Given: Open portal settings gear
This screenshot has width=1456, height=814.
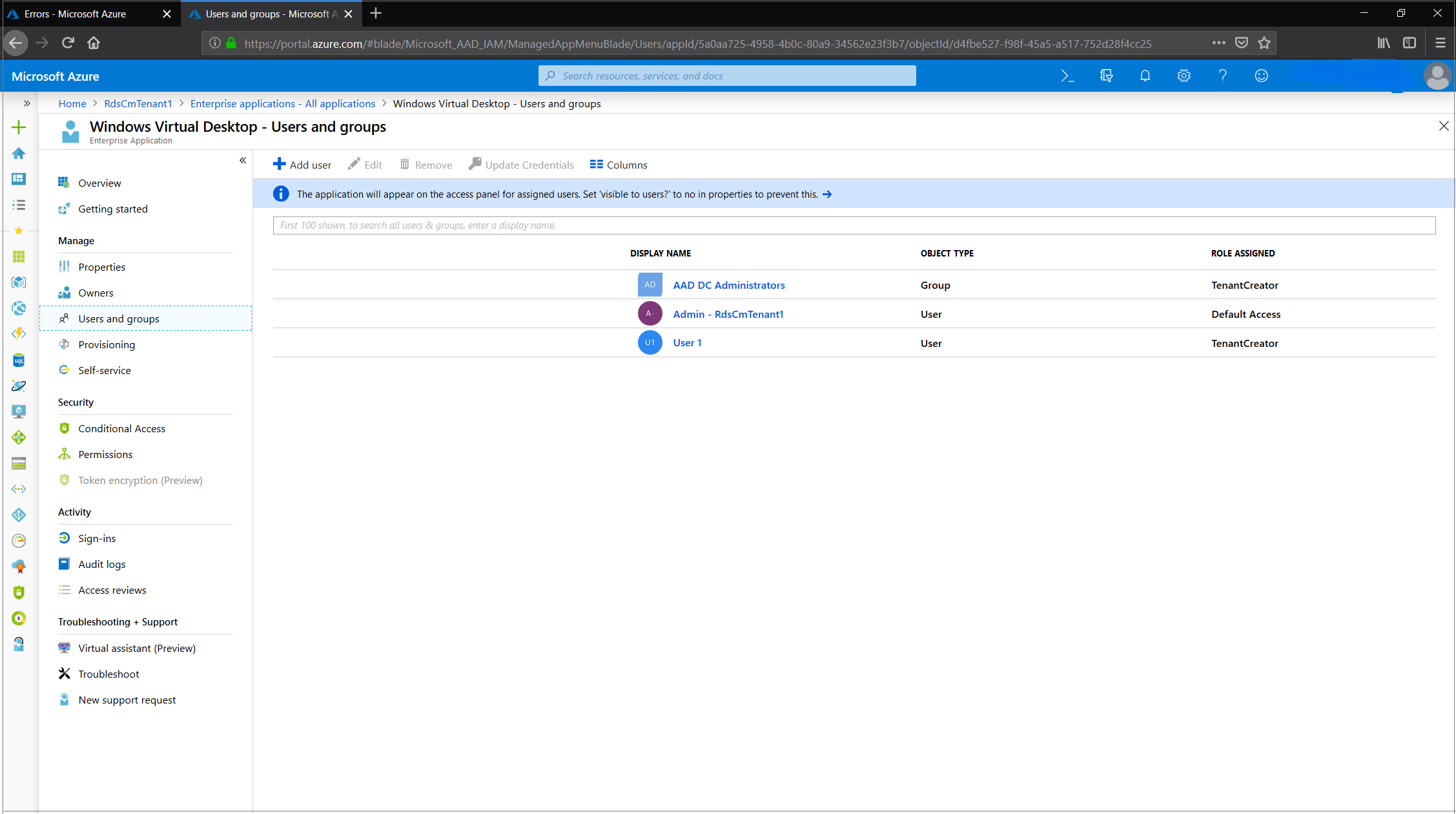Looking at the screenshot, I should point(1184,76).
